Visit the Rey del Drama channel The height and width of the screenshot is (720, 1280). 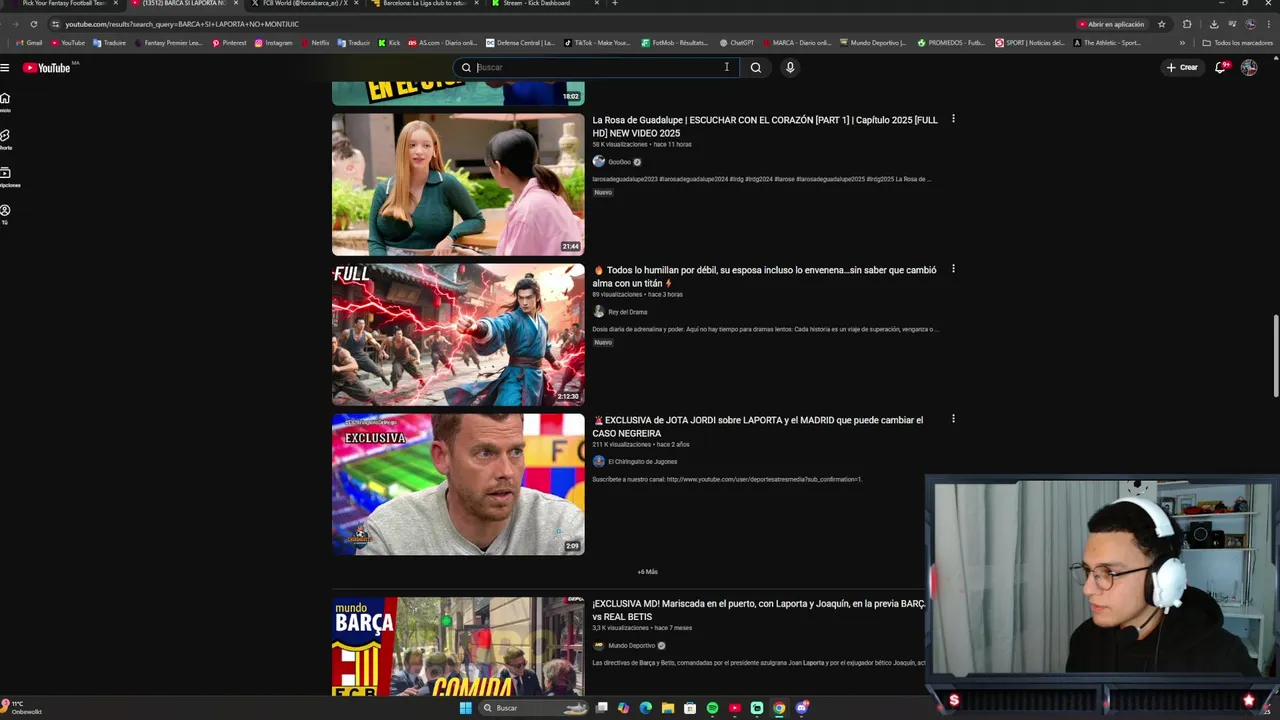coord(627,312)
